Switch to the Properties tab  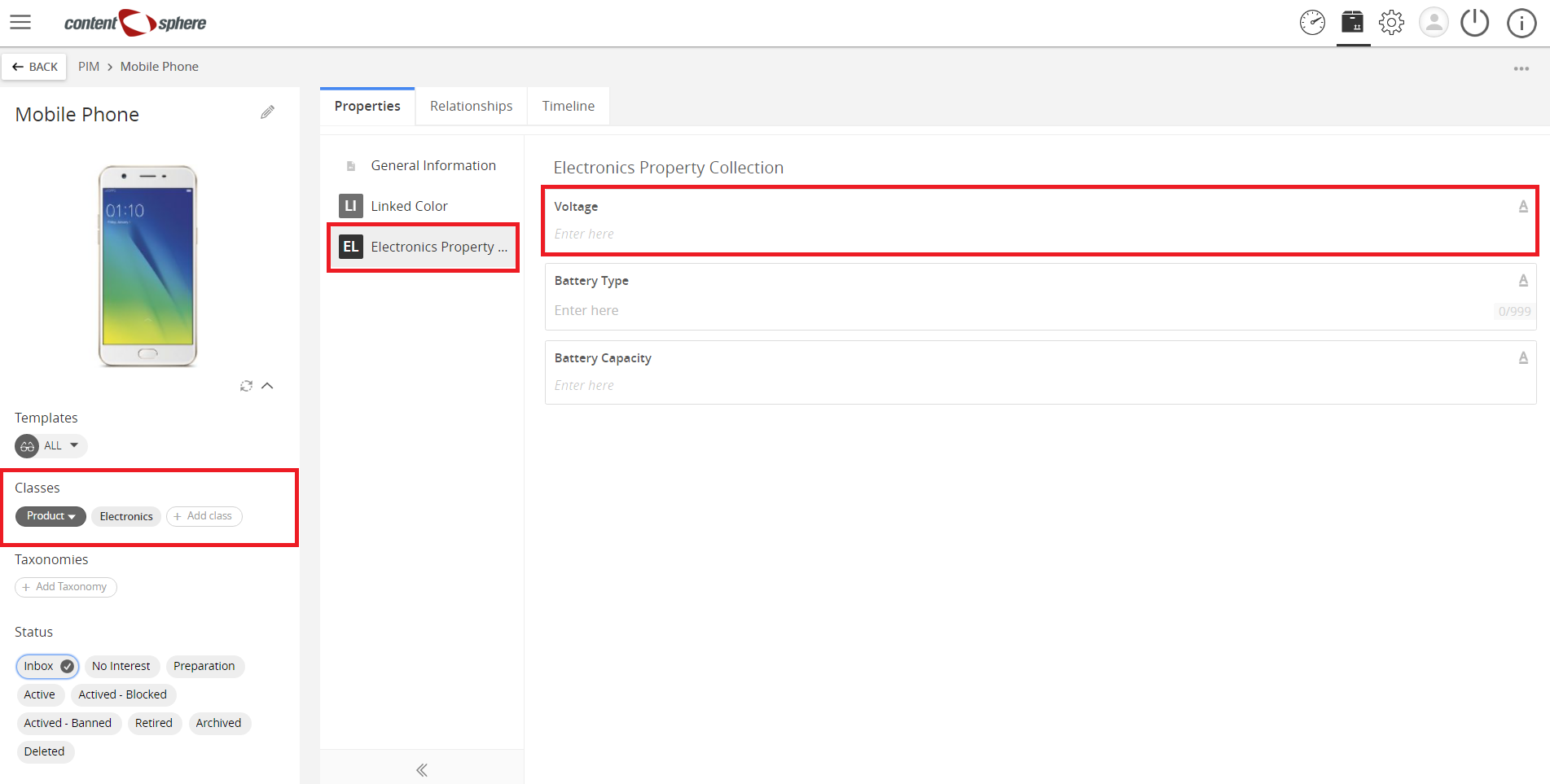tap(367, 107)
